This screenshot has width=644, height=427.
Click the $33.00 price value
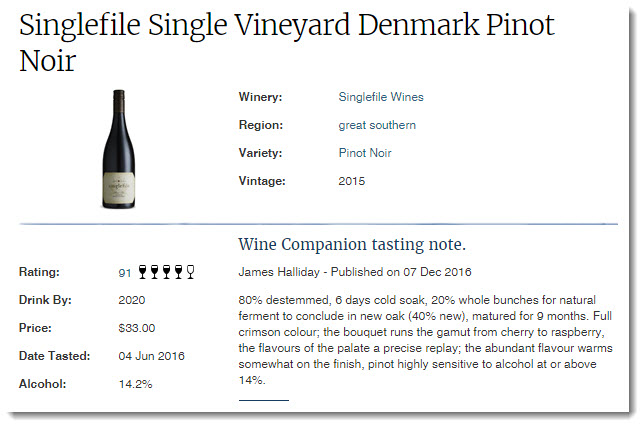click(x=137, y=328)
